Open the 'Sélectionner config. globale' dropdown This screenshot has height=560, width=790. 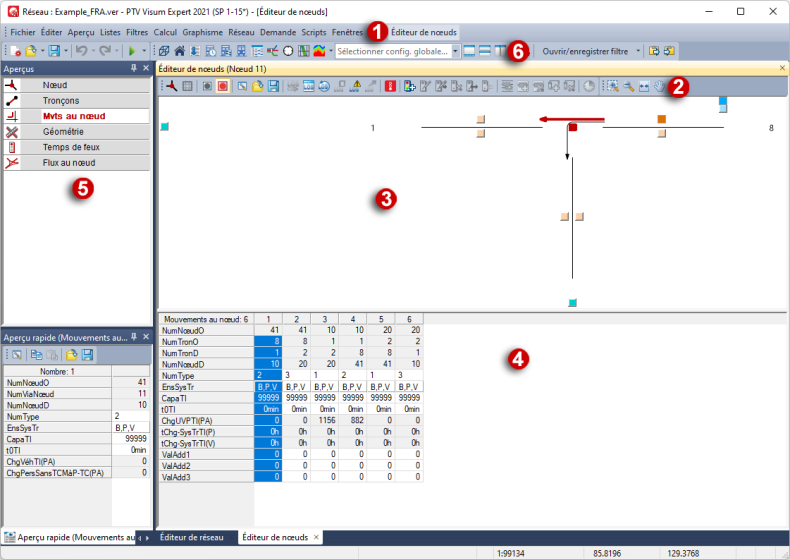[456, 50]
